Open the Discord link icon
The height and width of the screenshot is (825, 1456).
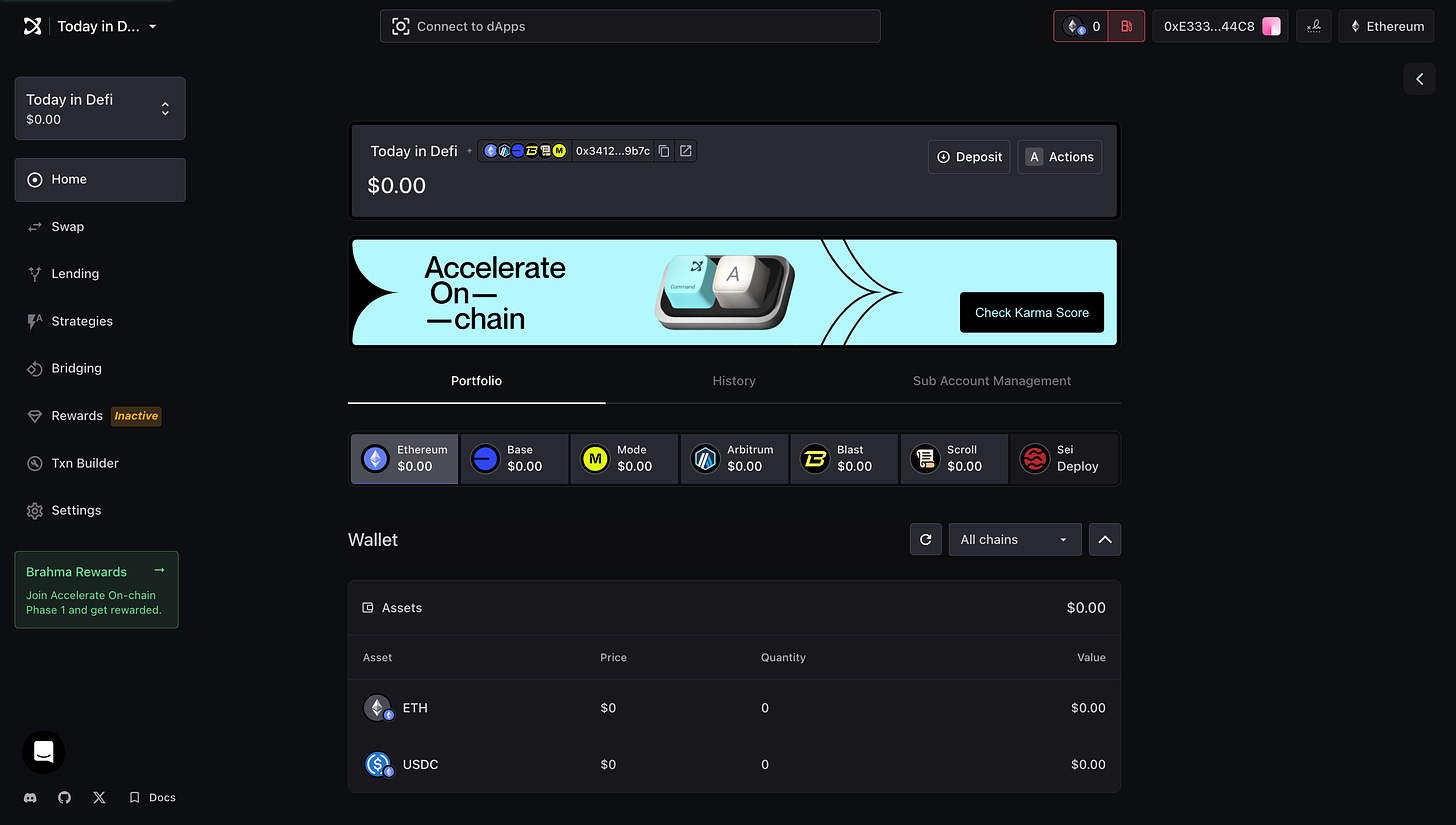(x=30, y=797)
